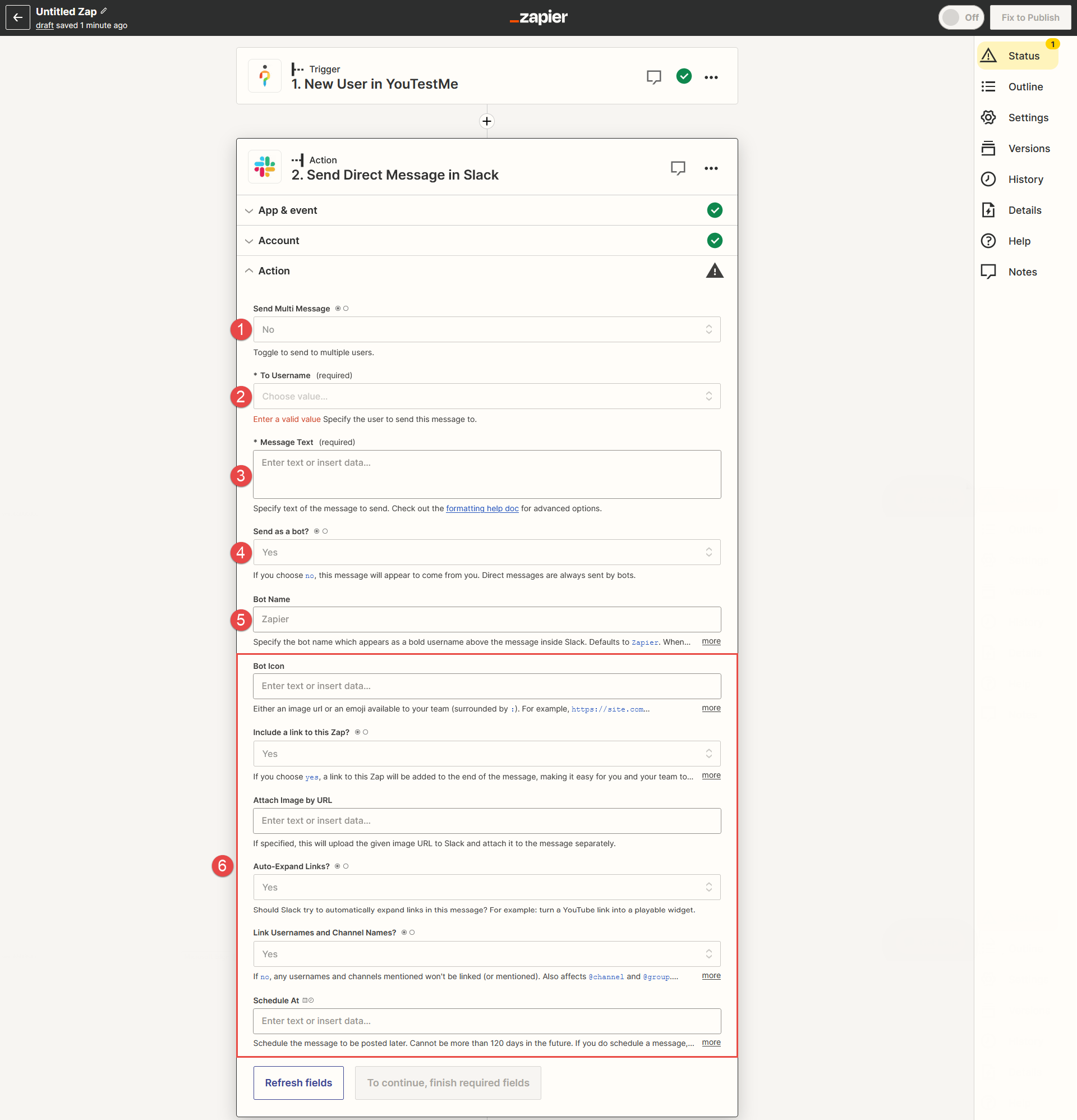Click the Notes speech bubble icon
This screenshot has height=1120, width=1077.
pos(988,272)
